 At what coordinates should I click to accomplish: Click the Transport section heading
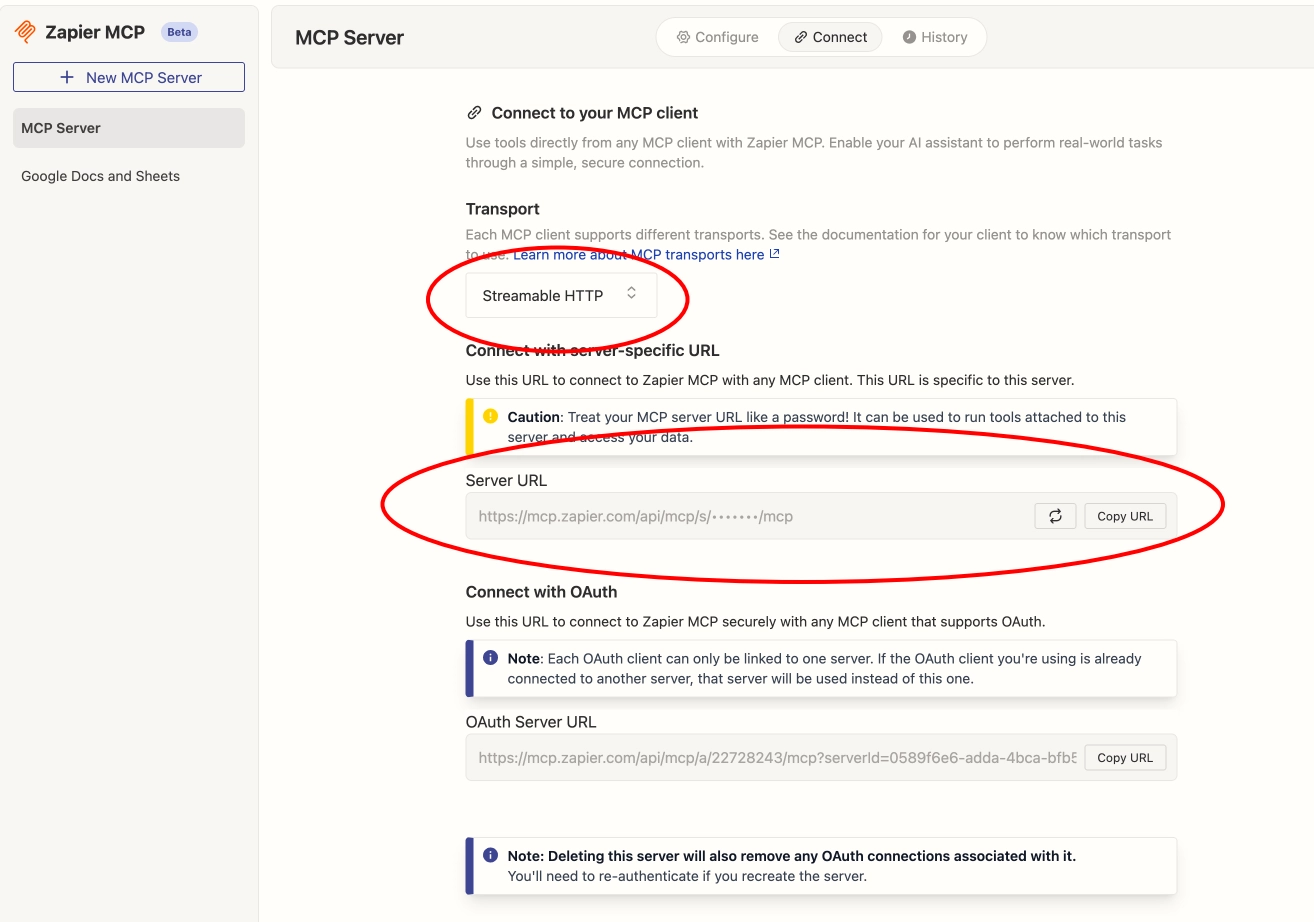pyautogui.click(x=502, y=209)
